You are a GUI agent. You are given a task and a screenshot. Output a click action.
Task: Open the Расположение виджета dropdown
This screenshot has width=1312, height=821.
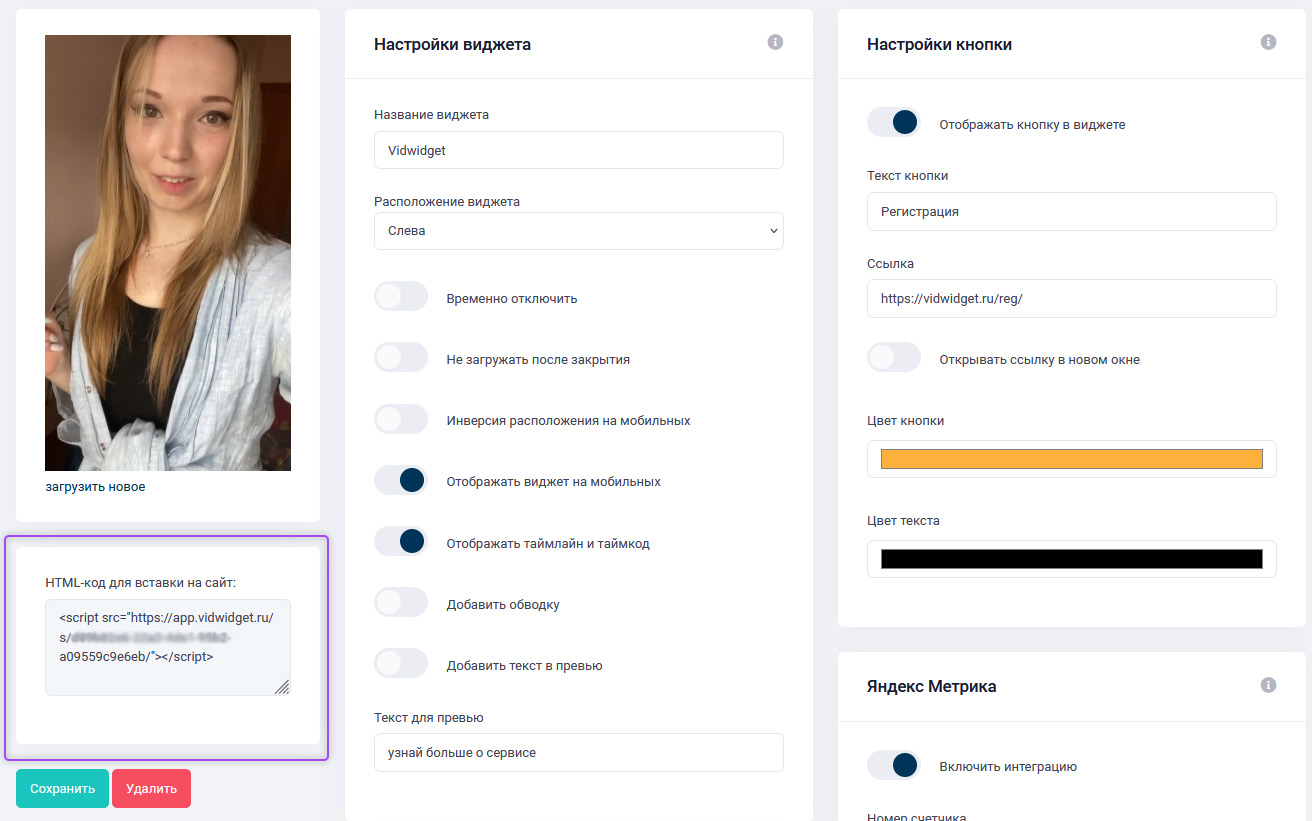(579, 231)
